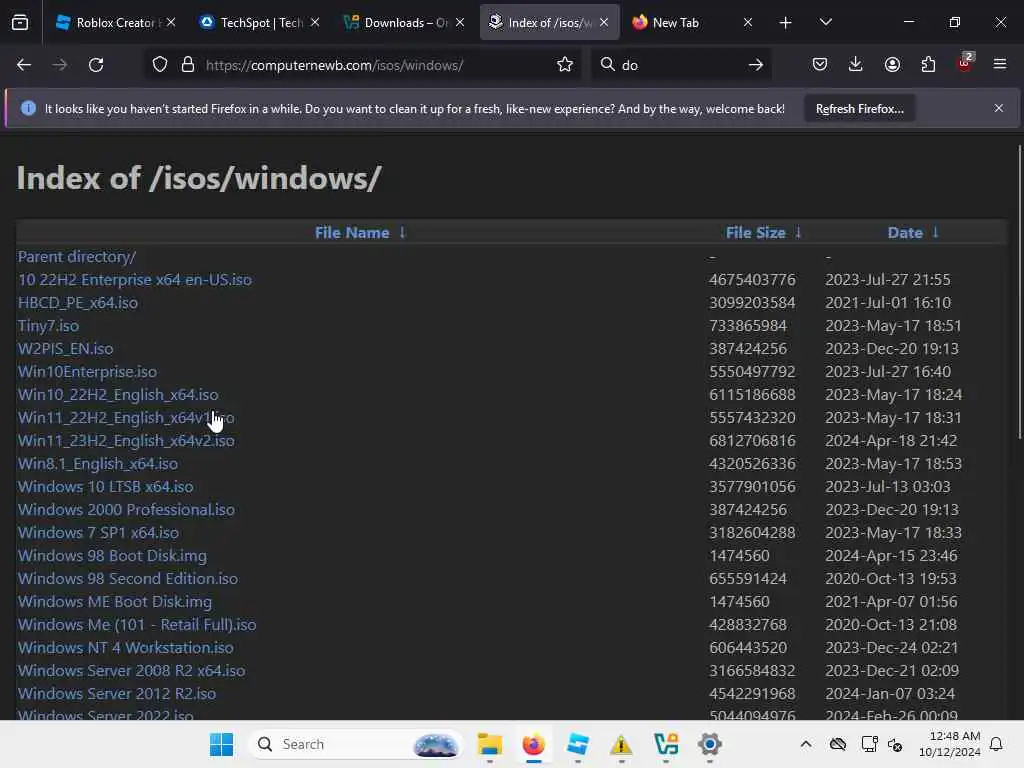Download Windows 7 SP1 x64.iso

99,532
